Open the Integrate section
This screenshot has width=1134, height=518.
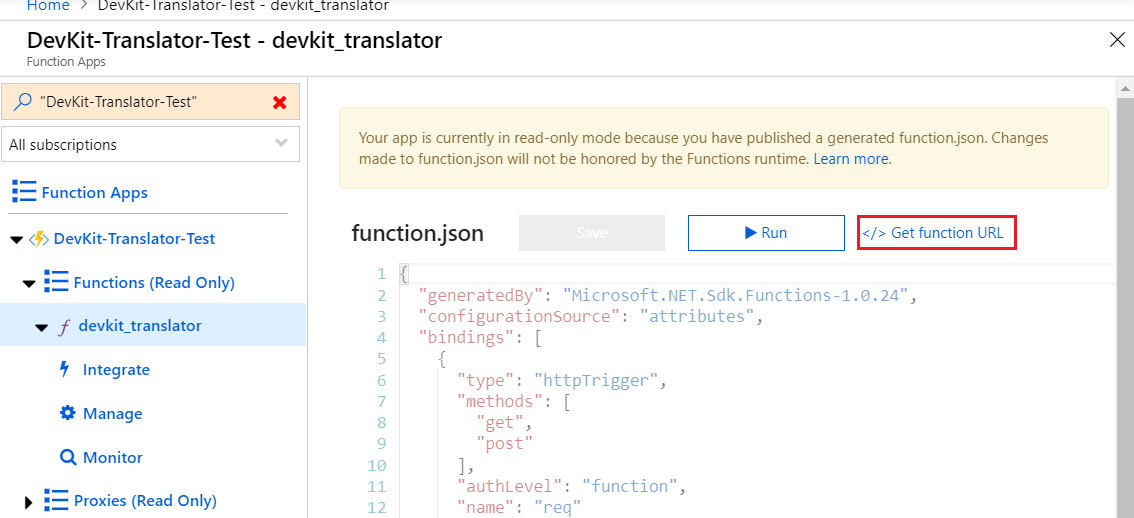116,370
